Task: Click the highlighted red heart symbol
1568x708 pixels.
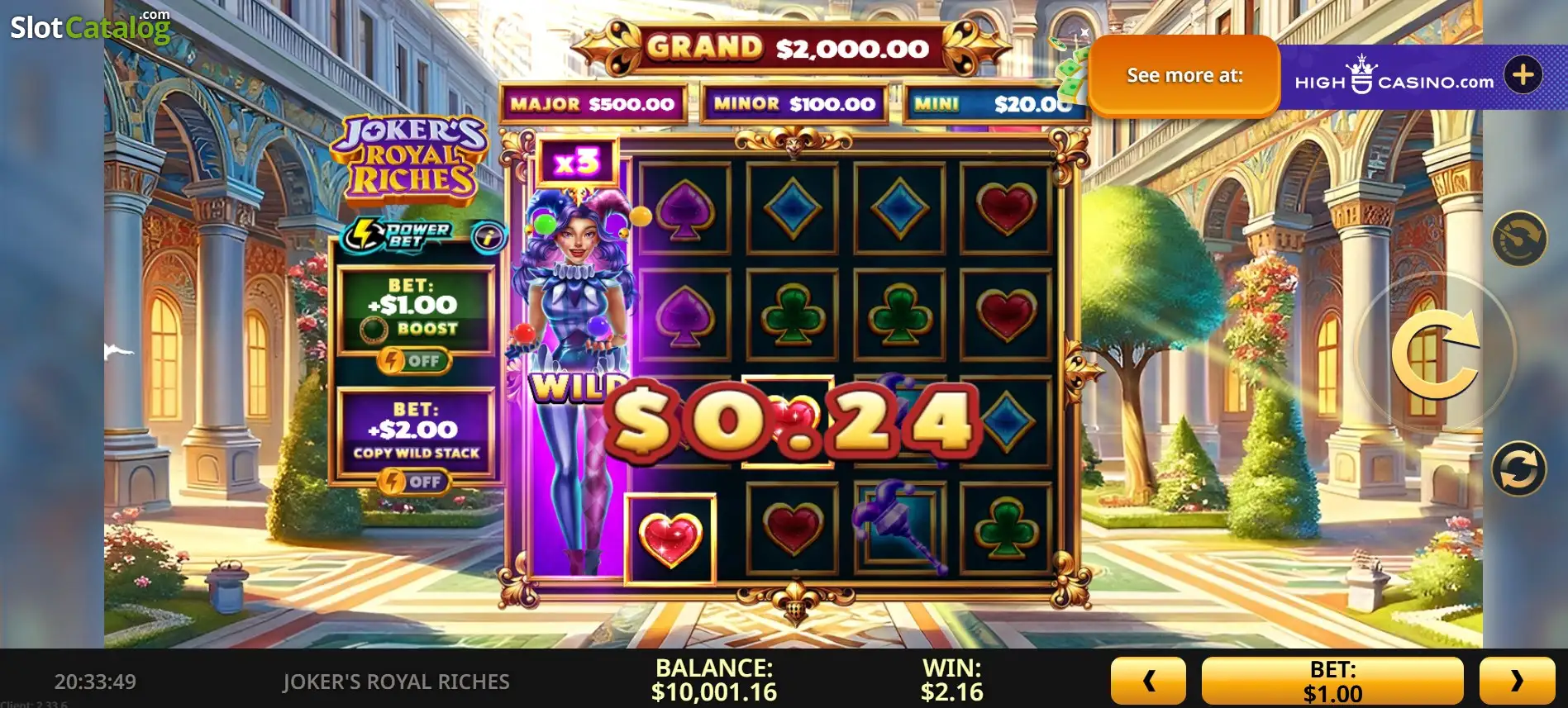Action: 670,539
